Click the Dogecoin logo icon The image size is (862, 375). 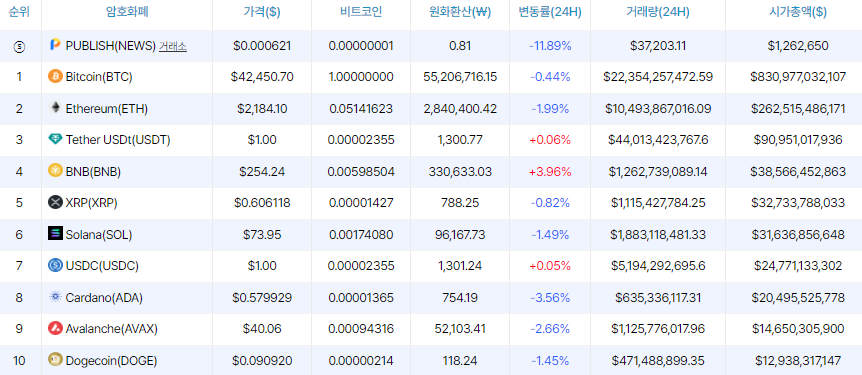[55, 360]
